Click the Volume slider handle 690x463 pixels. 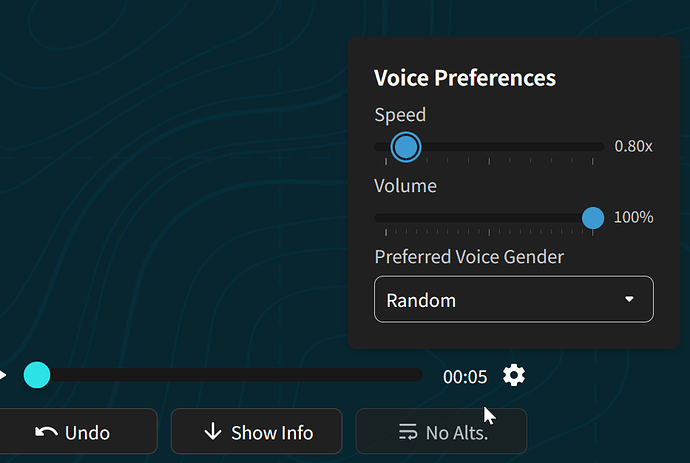593,218
